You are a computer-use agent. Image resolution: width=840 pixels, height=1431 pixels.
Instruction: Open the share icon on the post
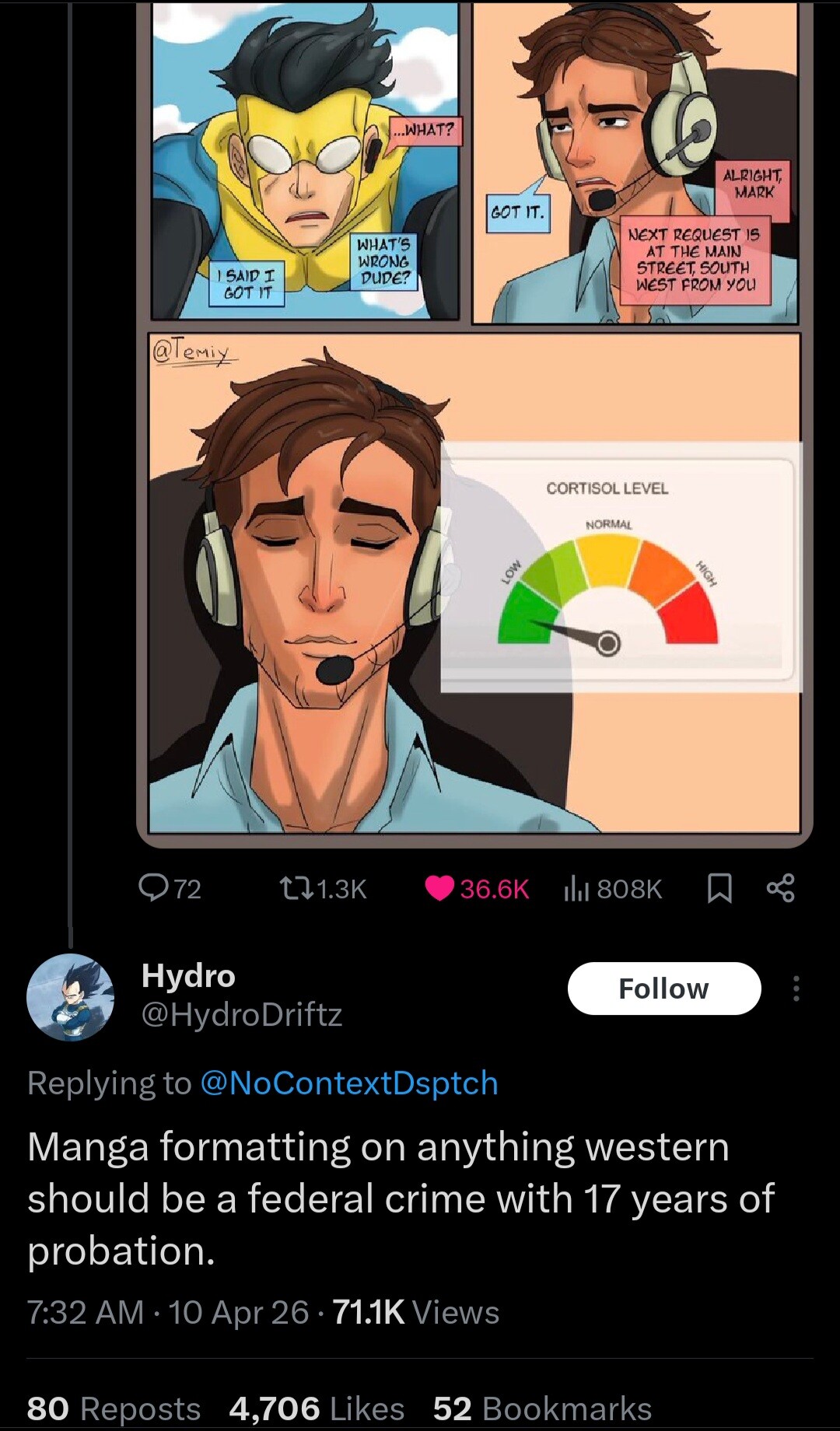[x=780, y=888]
